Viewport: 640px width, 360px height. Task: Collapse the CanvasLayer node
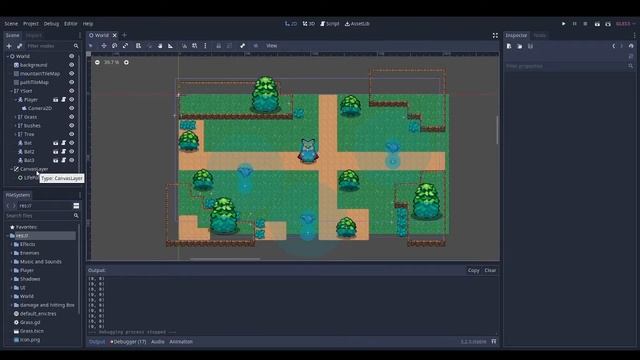click(x=11, y=169)
